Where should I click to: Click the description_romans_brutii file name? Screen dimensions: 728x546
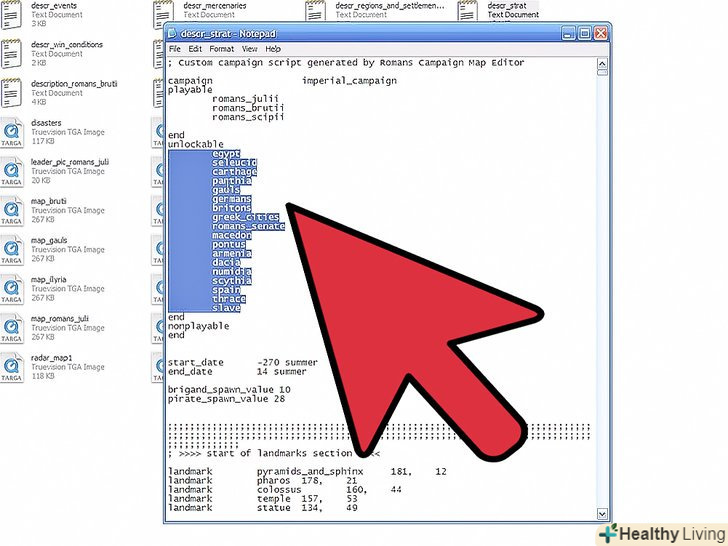pos(74,84)
